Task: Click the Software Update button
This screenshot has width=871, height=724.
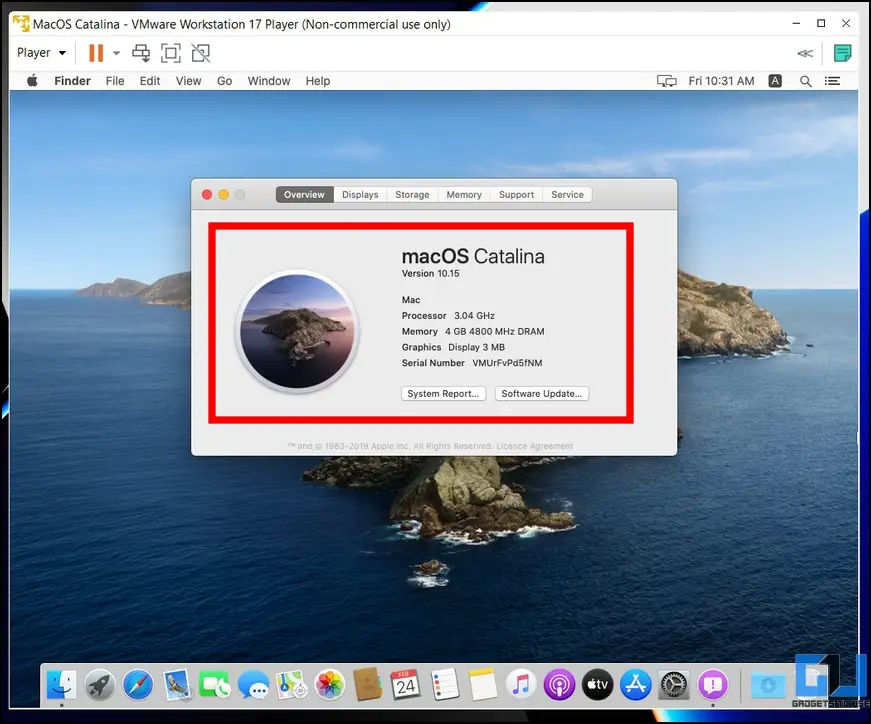Action: click(542, 394)
